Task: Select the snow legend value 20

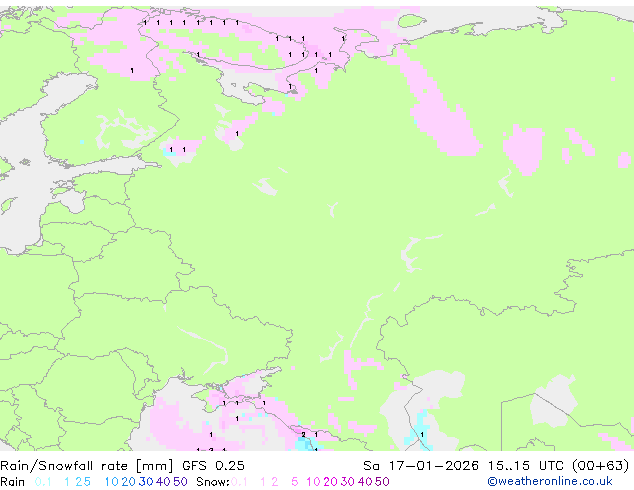Action: [x=330, y=482]
